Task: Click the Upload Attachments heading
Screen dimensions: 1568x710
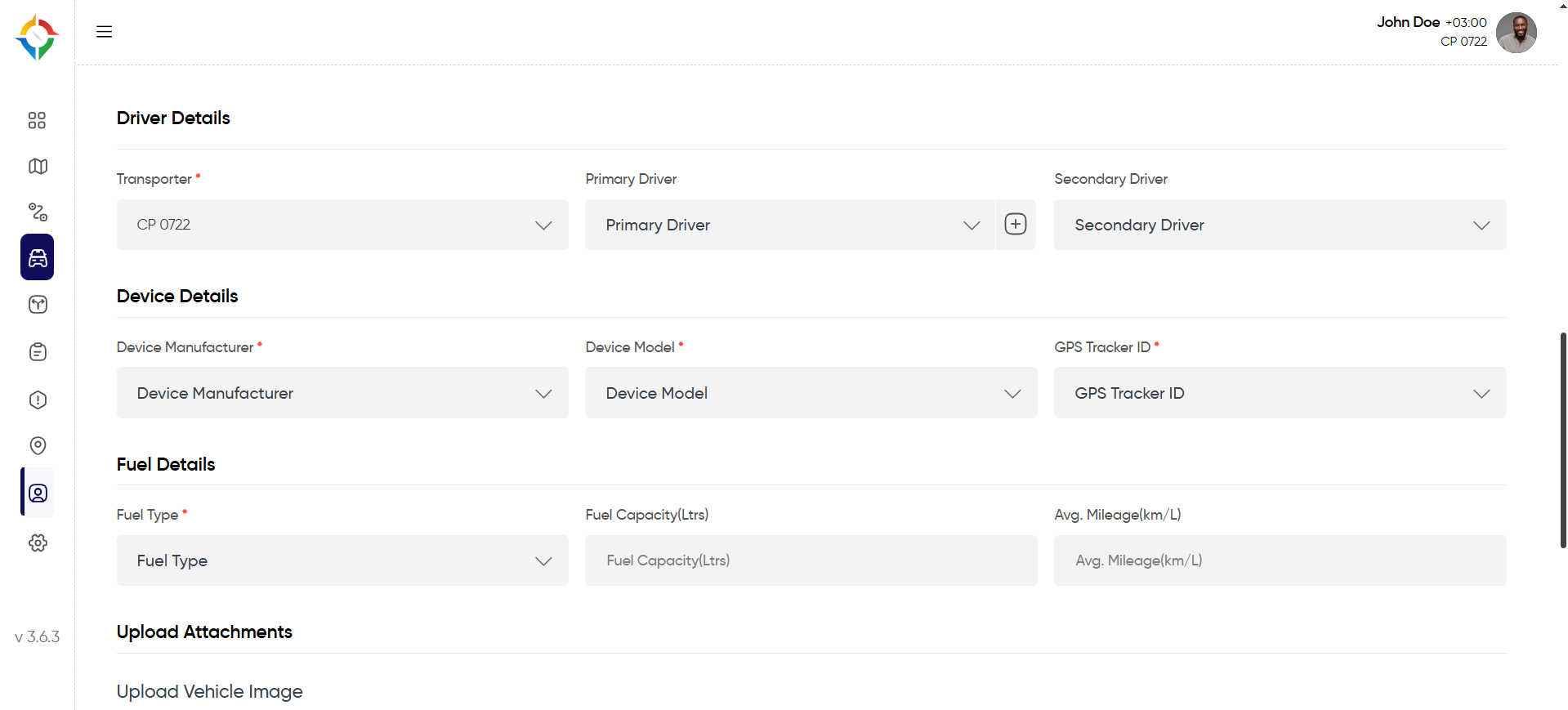Action: click(204, 632)
